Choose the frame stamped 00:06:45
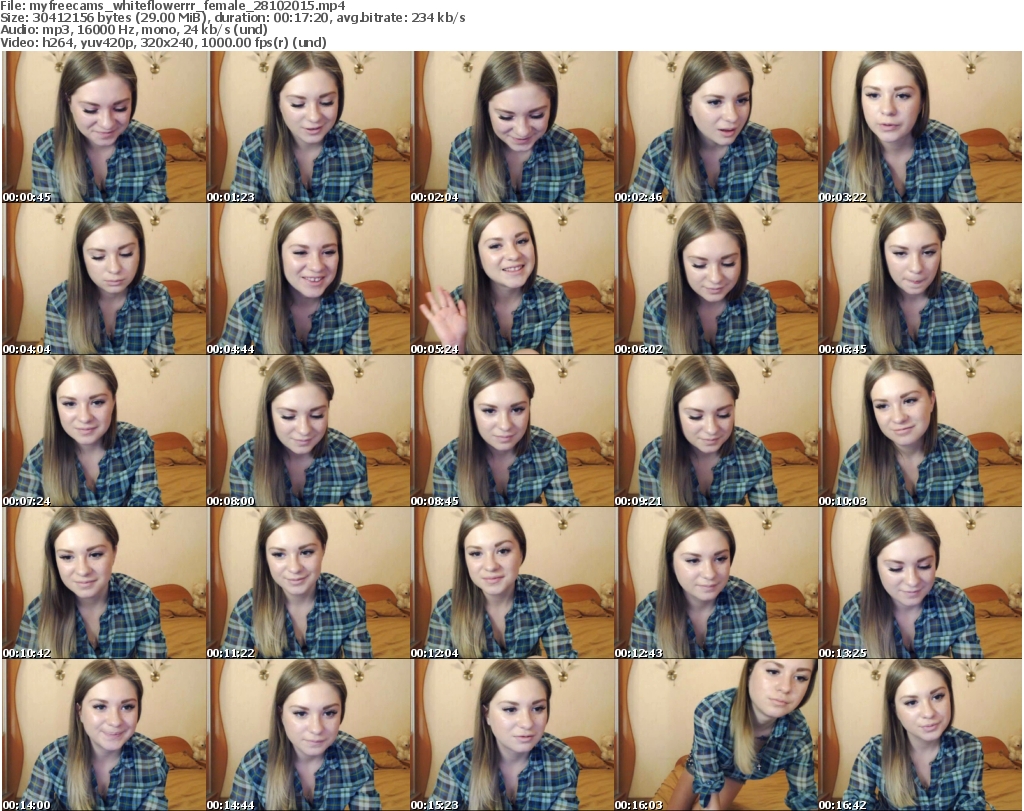The image size is (1024, 811). coord(921,279)
